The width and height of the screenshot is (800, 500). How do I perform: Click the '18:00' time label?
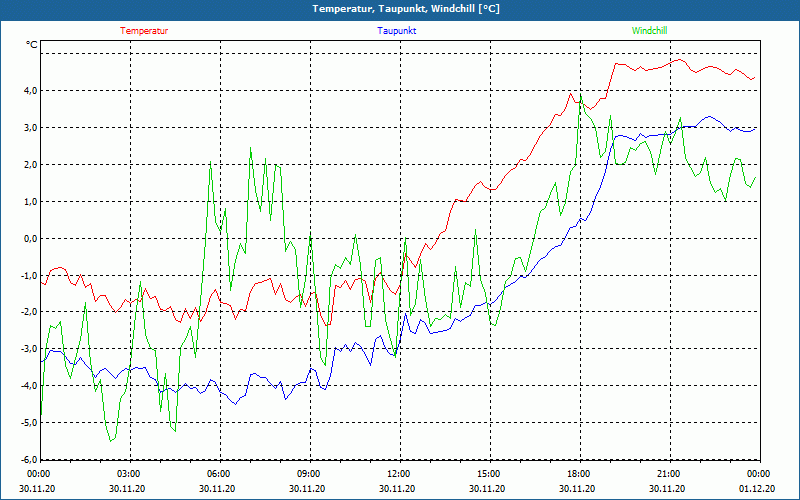click(x=578, y=474)
